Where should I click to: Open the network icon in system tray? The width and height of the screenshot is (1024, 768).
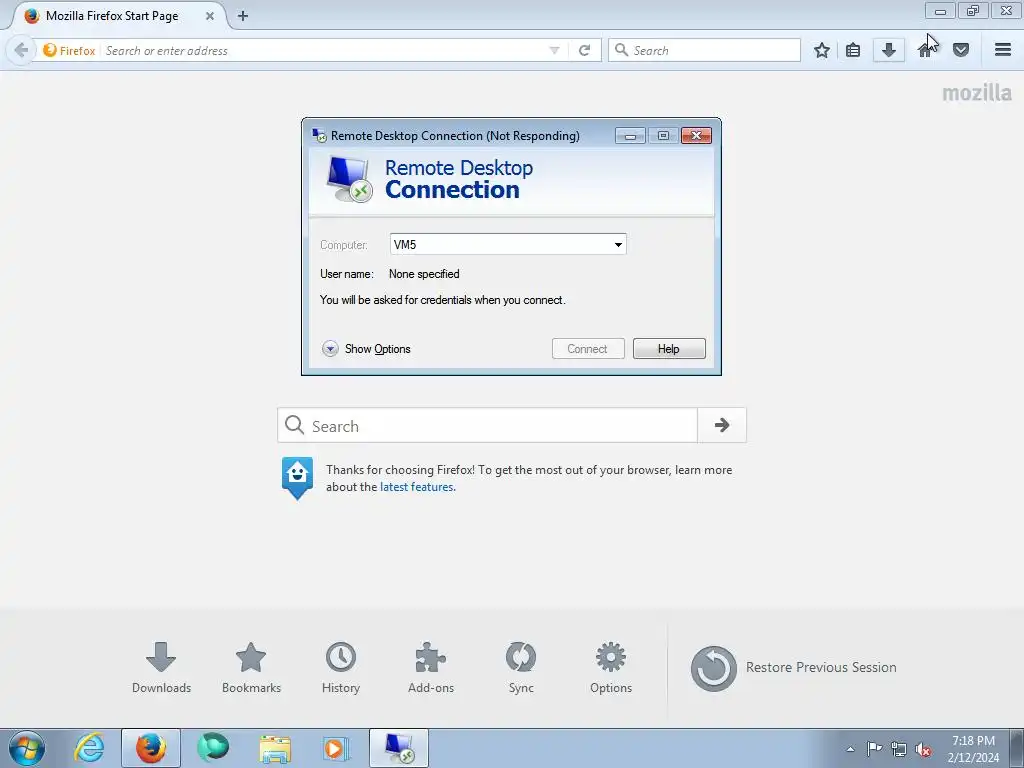(899, 749)
